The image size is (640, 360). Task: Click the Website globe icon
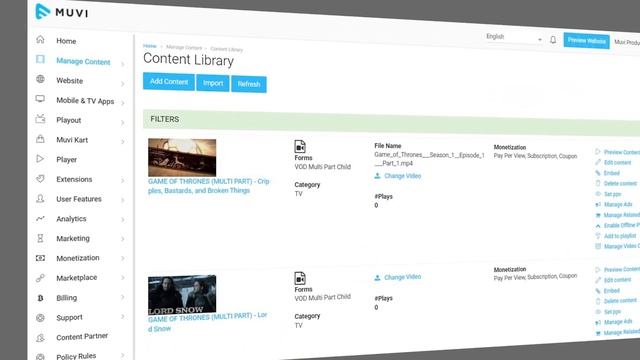(40, 79)
